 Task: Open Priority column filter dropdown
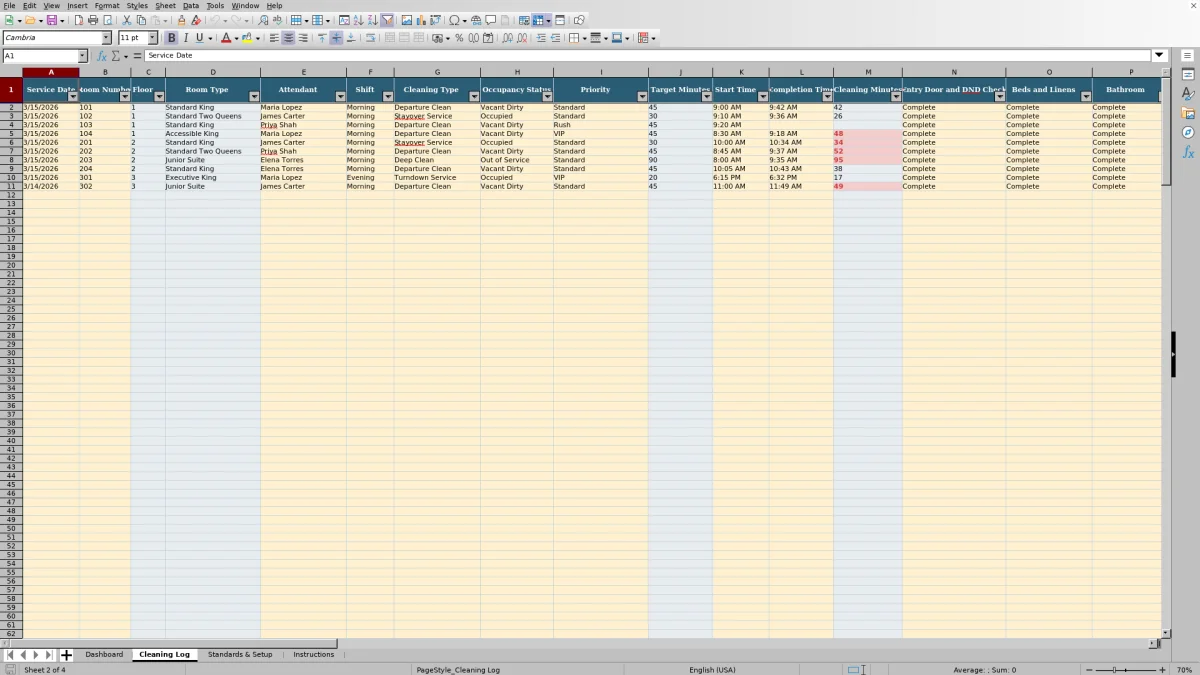pyautogui.click(x=642, y=97)
